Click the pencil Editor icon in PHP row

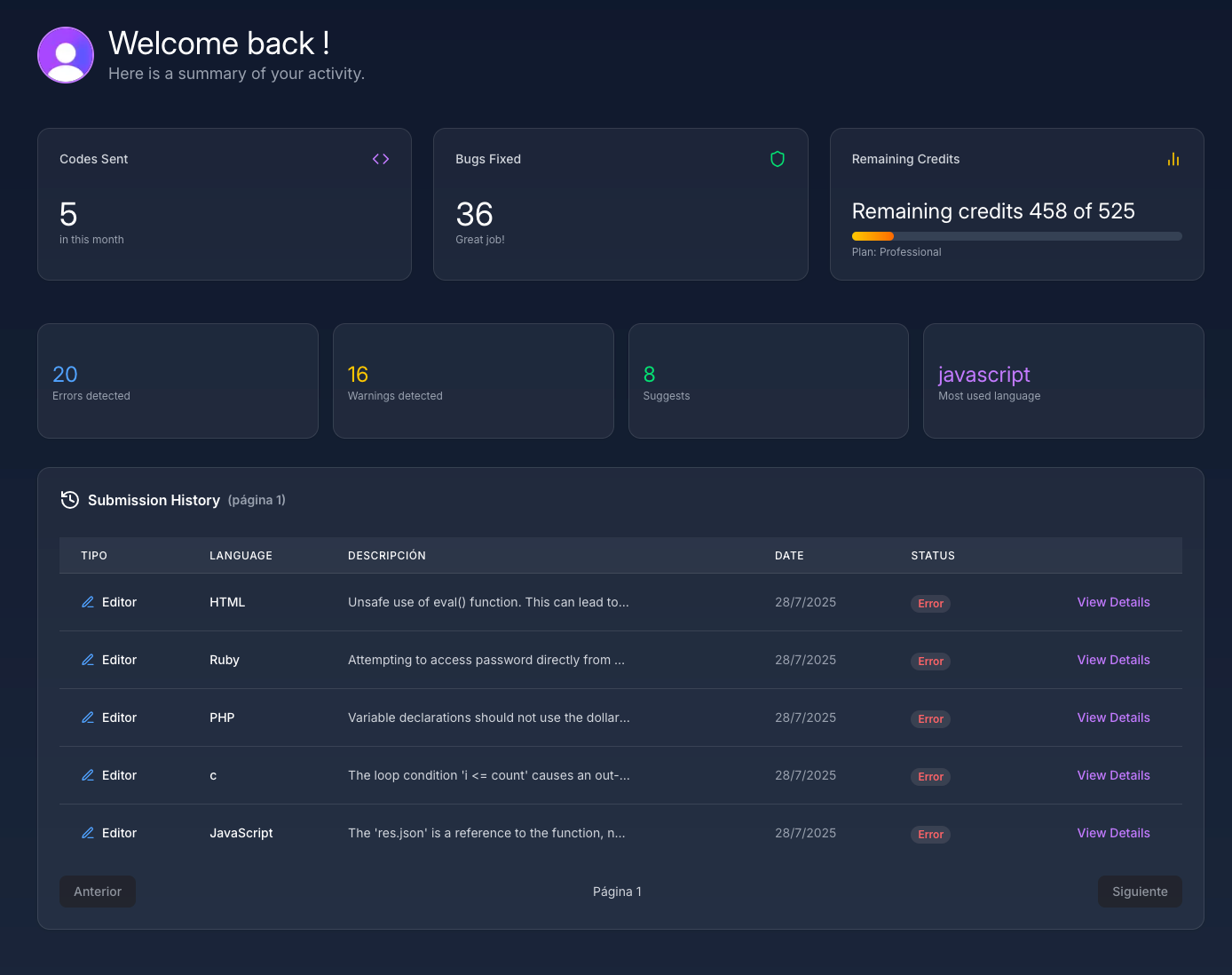click(x=88, y=717)
